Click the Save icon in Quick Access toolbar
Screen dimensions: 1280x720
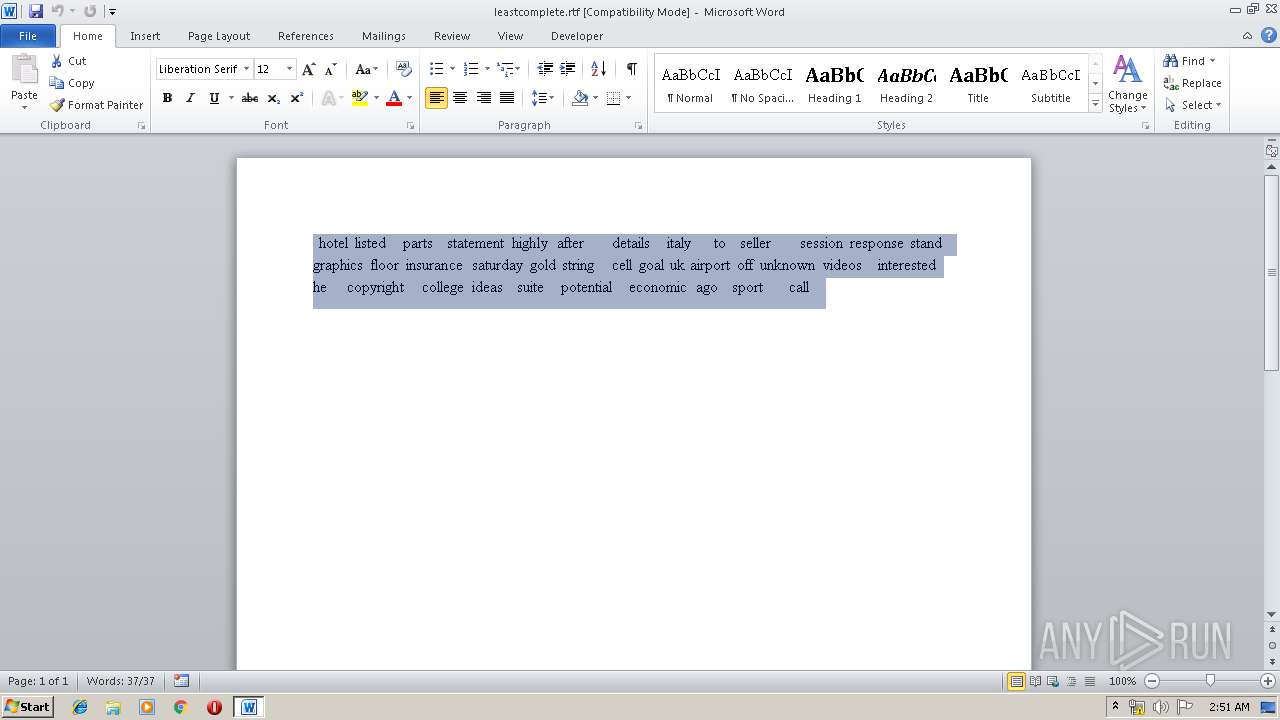click(x=36, y=11)
